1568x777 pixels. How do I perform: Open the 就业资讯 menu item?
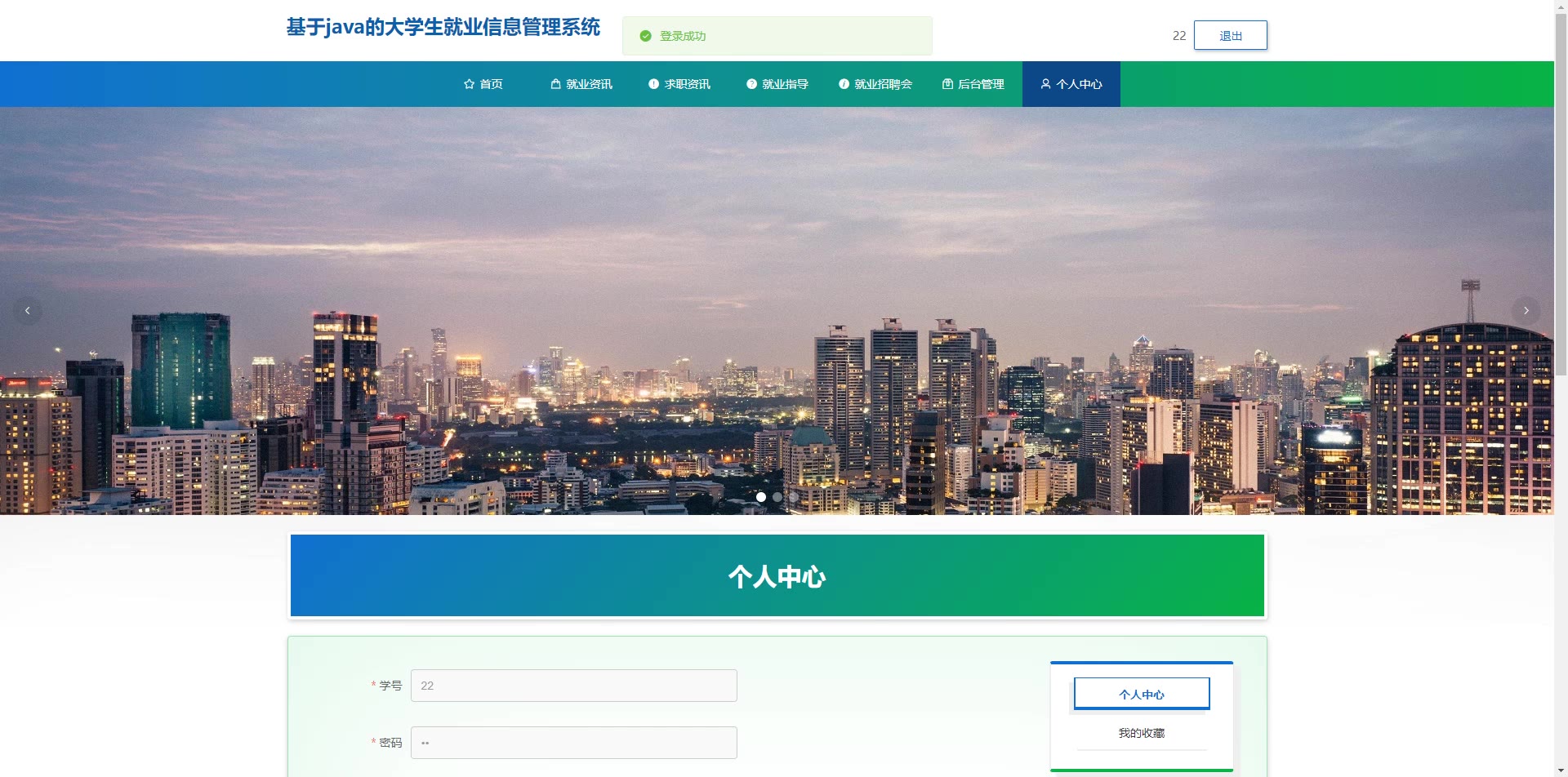coord(581,84)
